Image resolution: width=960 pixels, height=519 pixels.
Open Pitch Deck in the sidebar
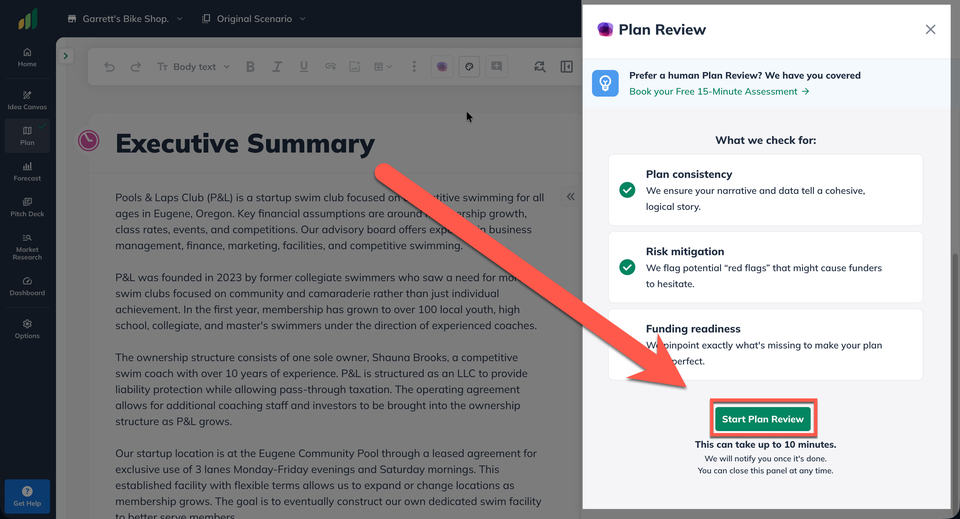[27, 207]
